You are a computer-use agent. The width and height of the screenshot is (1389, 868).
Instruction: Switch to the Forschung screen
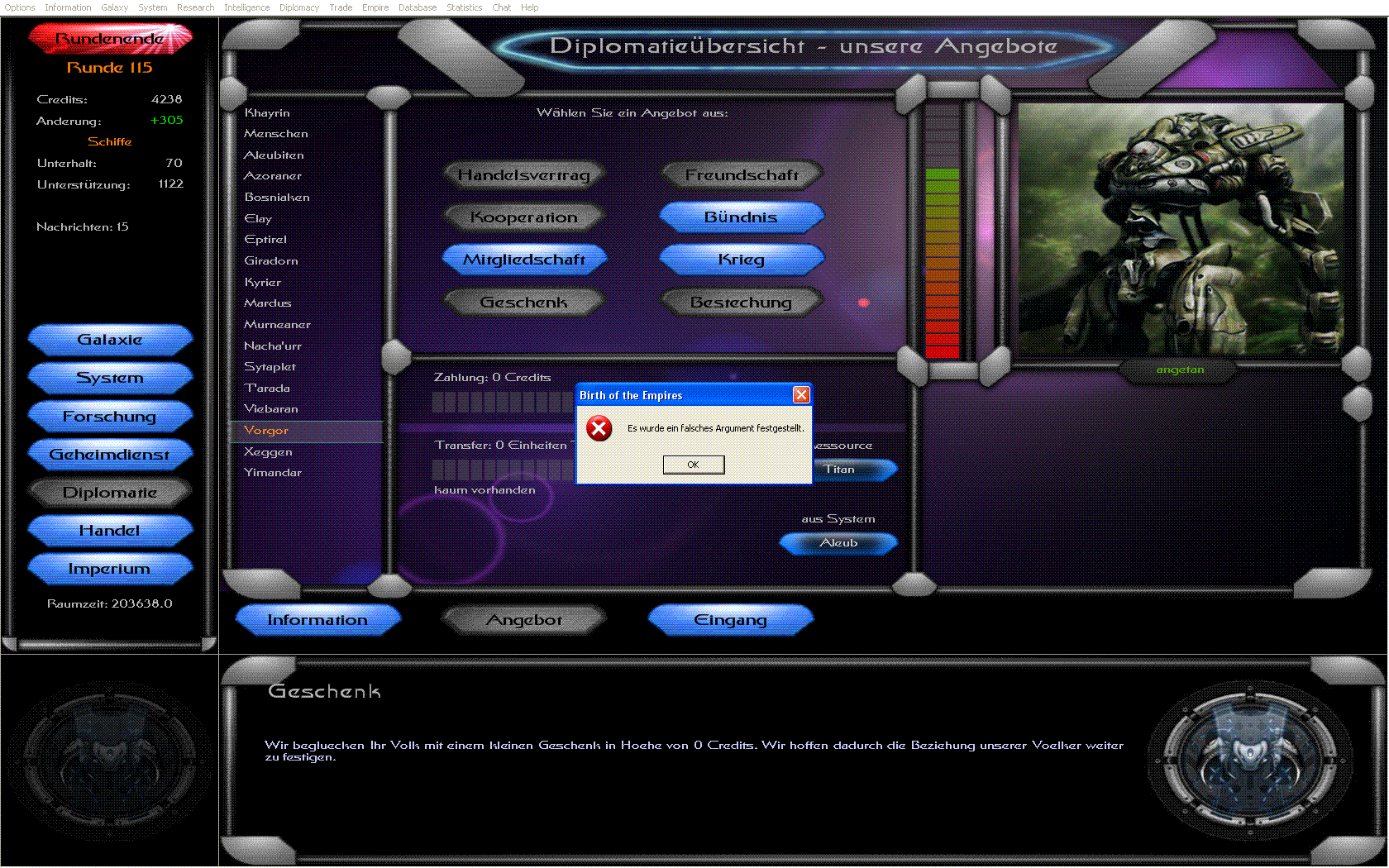click(x=110, y=417)
